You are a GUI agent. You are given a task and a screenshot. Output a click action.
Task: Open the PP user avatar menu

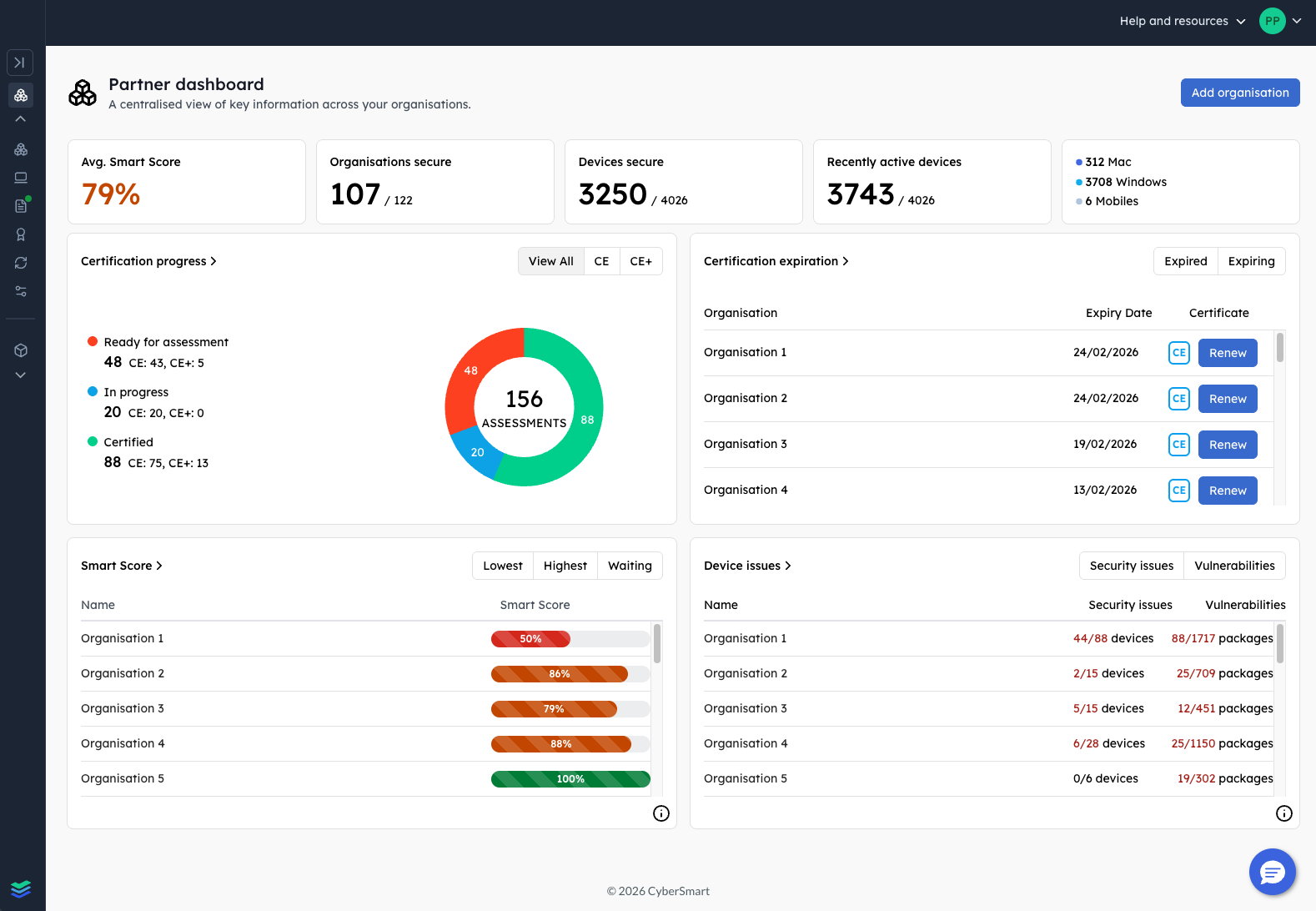[1272, 21]
